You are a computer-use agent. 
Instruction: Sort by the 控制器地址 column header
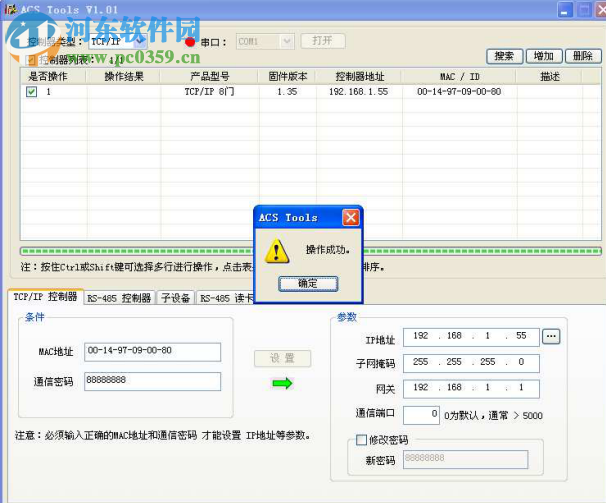[x=359, y=77]
